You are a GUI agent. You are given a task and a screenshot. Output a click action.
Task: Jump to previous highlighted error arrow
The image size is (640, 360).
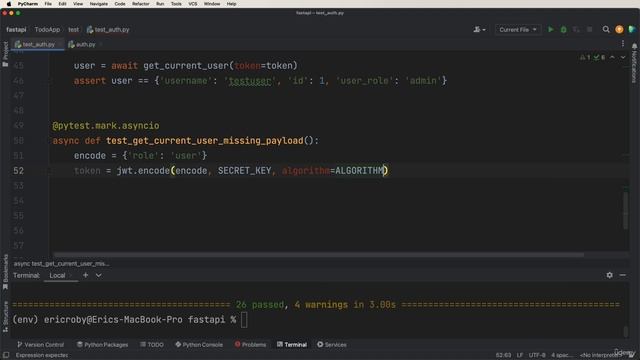612,57
